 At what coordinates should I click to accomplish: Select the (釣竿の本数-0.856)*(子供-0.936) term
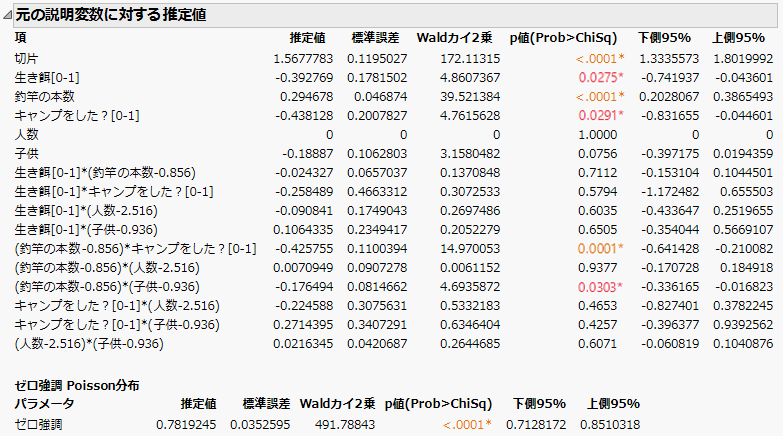coord(107,286)
